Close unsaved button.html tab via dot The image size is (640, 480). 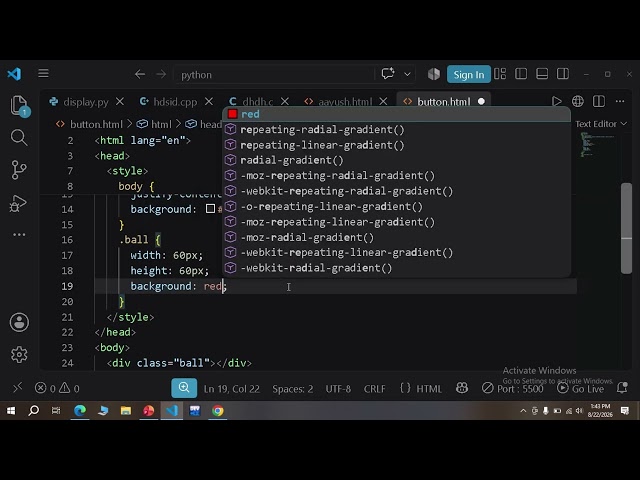click(481, 101)
